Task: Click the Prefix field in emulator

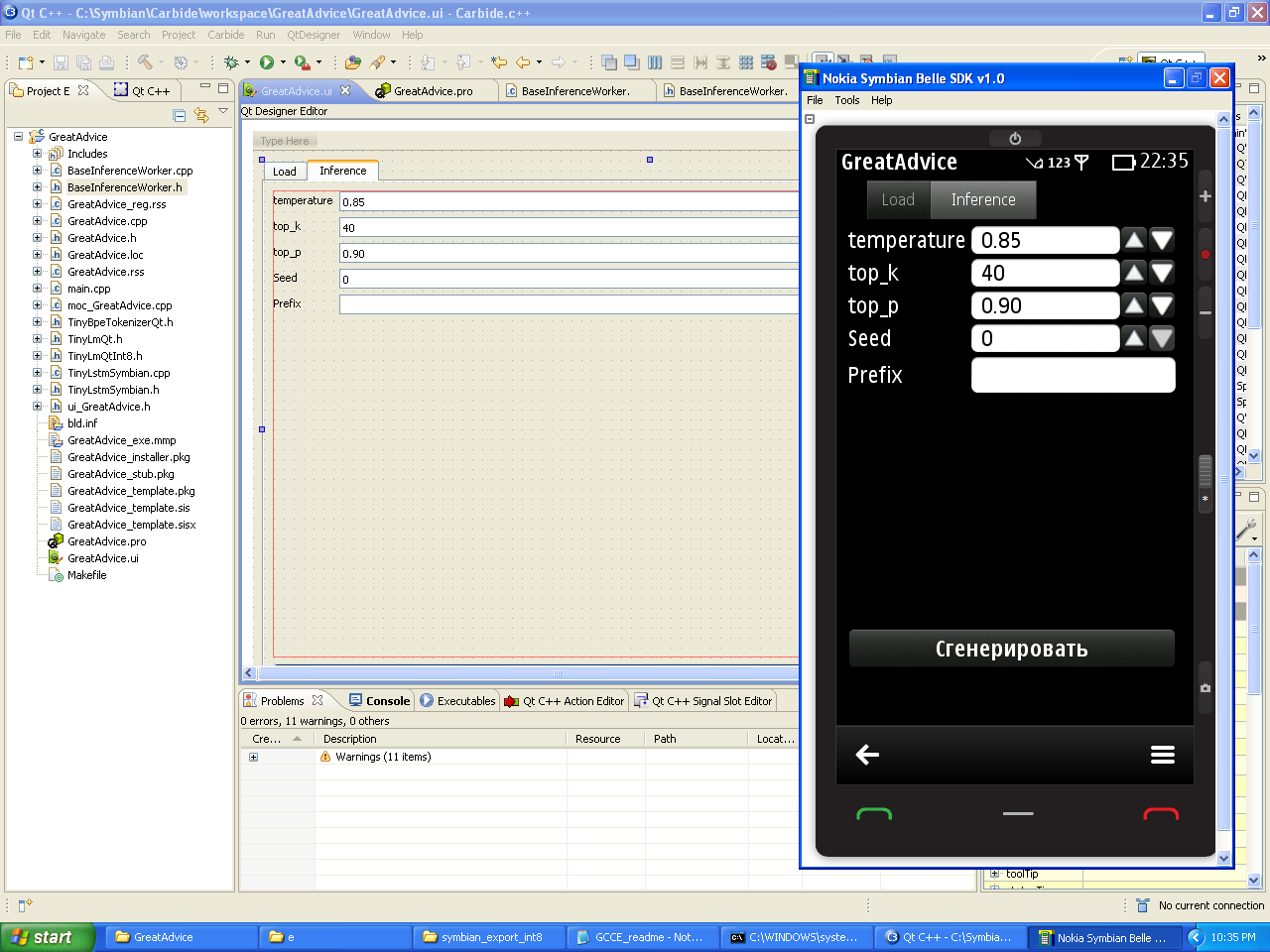Action: pyautogui.click(x=1073, y=375)
